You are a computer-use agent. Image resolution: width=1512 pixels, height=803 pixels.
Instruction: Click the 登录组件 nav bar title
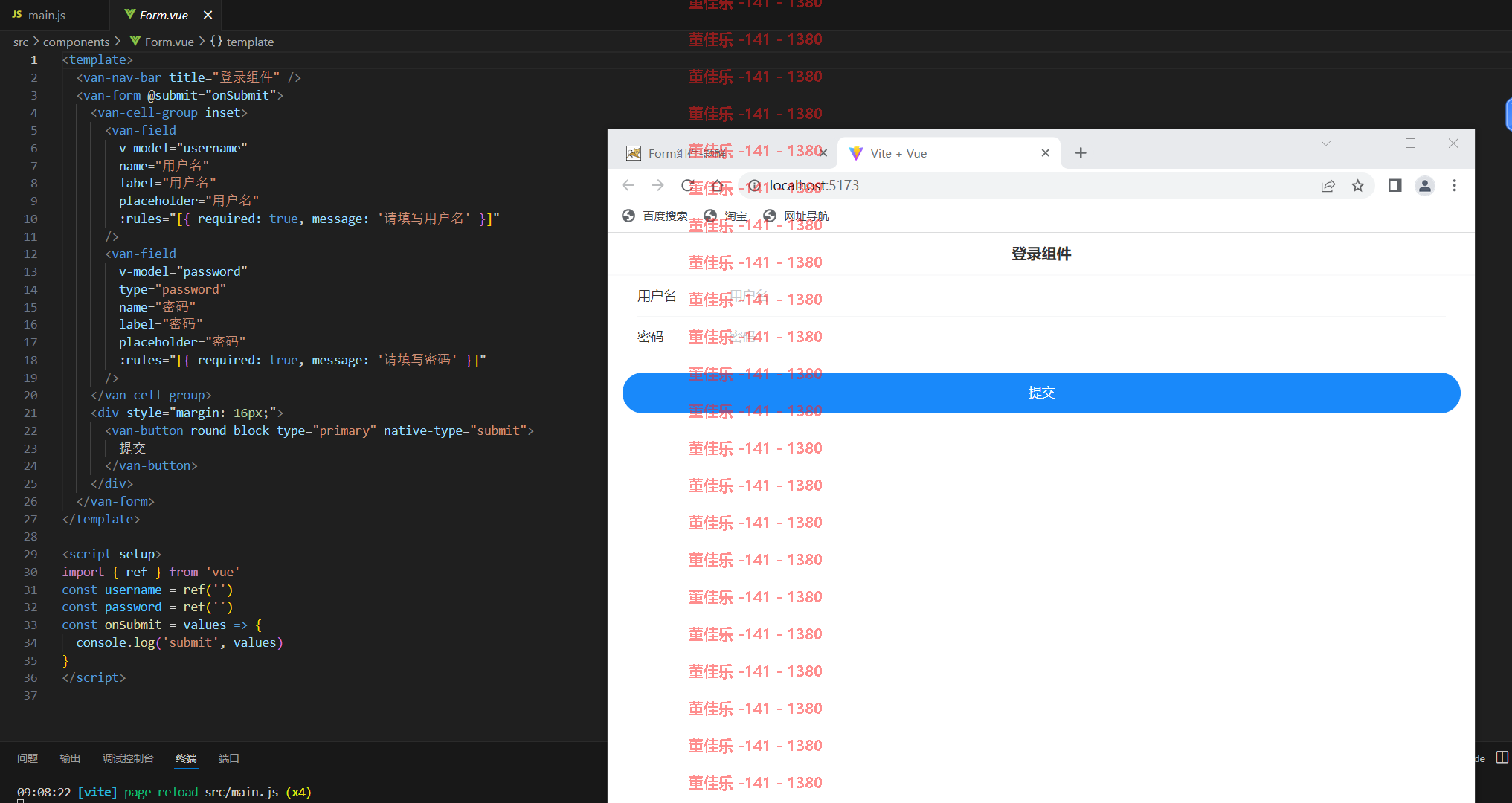[x=1041, y=254]
